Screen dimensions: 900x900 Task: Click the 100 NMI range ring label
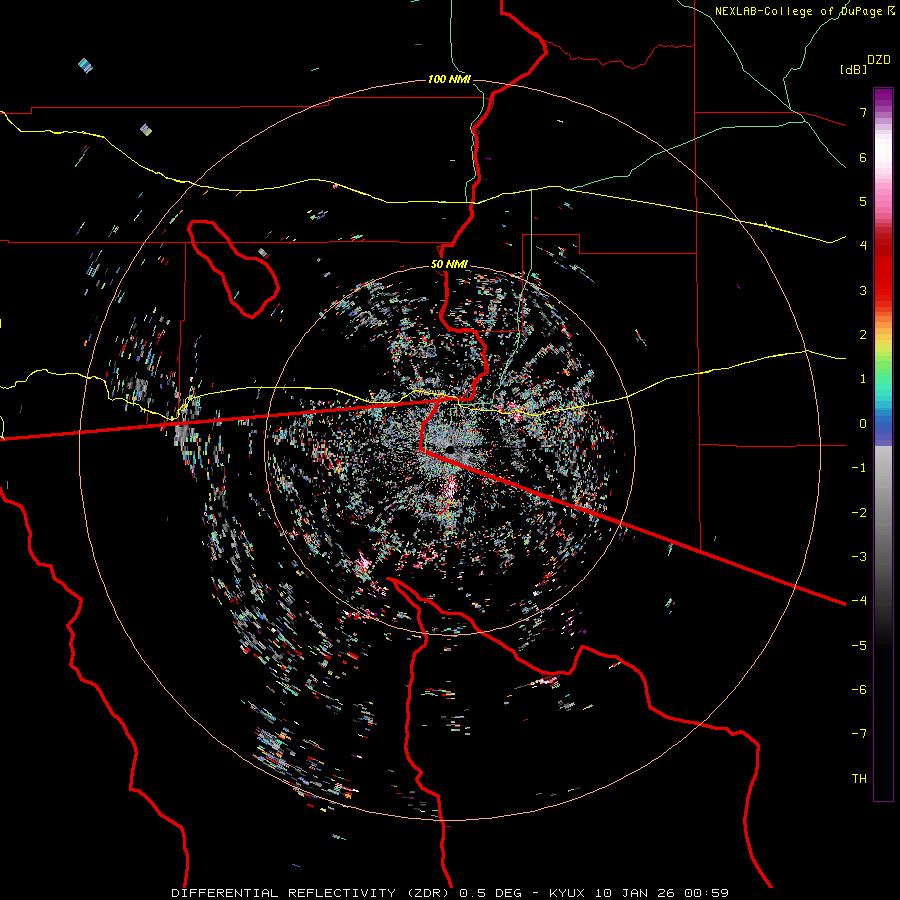click(449, 79)
